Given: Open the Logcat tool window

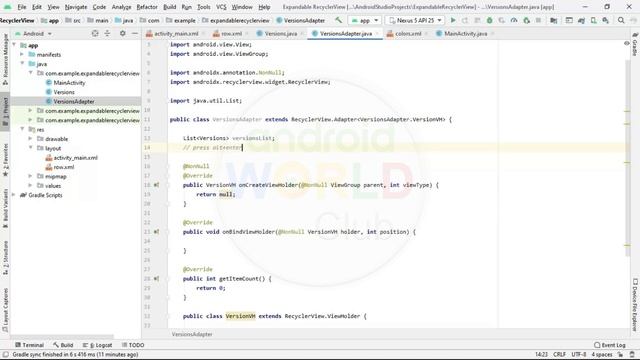Looking at the screenshot, I should pos(98,345).
